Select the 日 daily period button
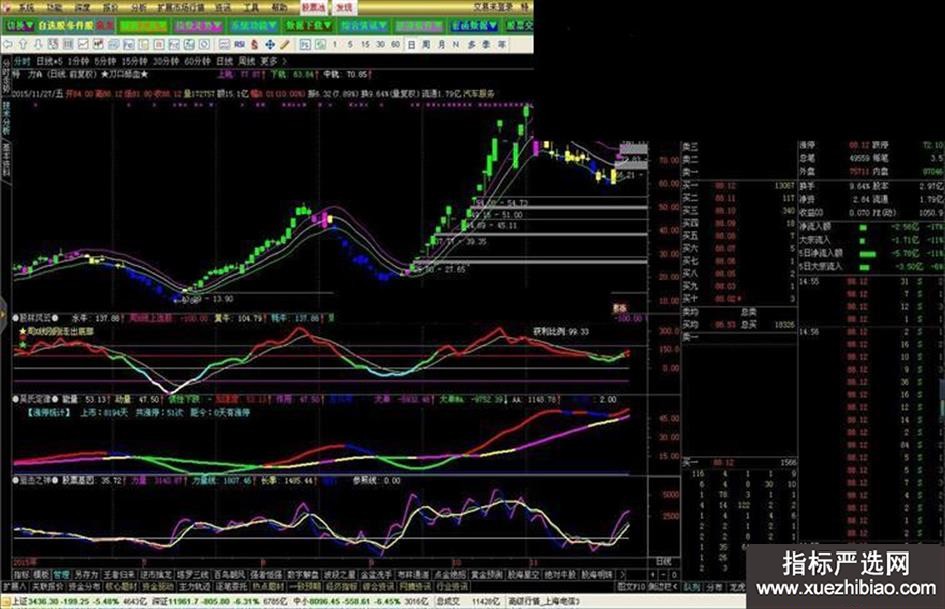This screenshot has width=945, height=609. [x=411, y=44]
